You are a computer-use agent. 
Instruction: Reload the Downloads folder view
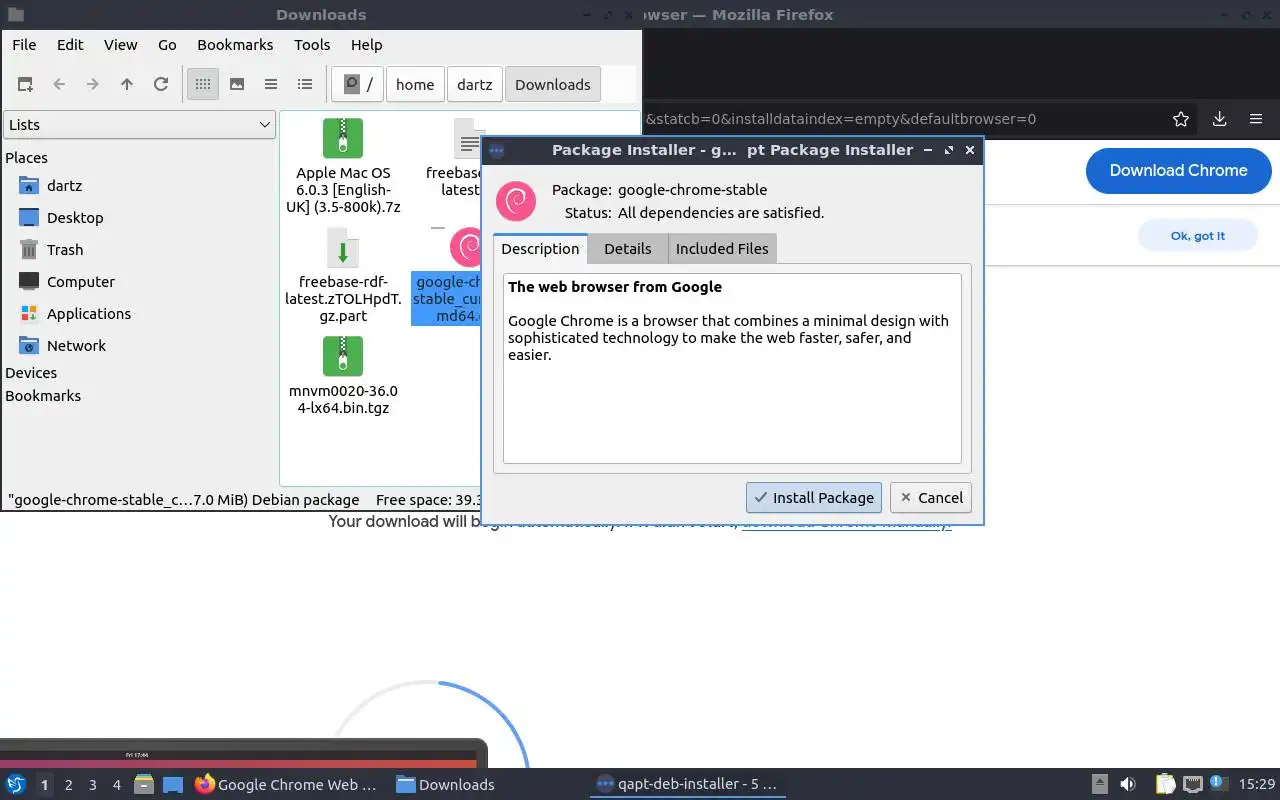tap(161, 85)
